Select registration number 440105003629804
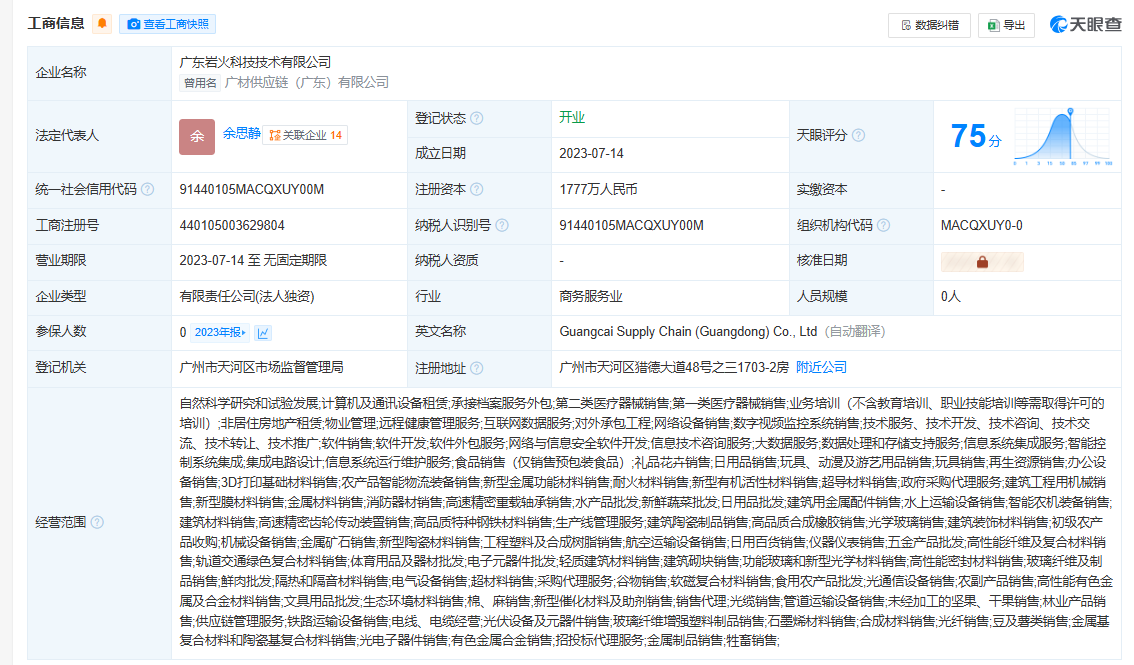The width and height of the screenshot is (1134, 665). tap(232, 226)
